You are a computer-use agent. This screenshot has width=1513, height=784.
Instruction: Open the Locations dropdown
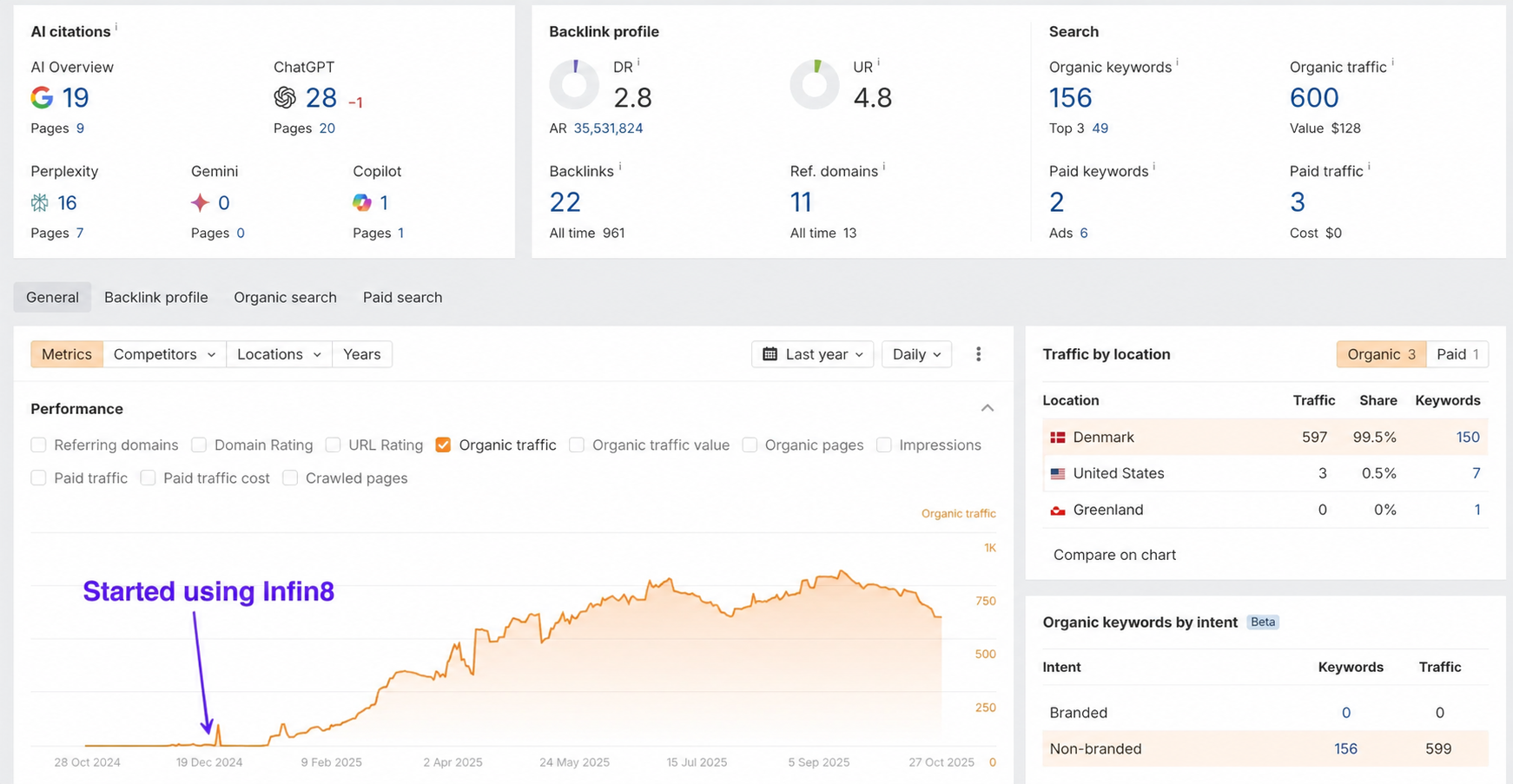click(x=279, y=354)
